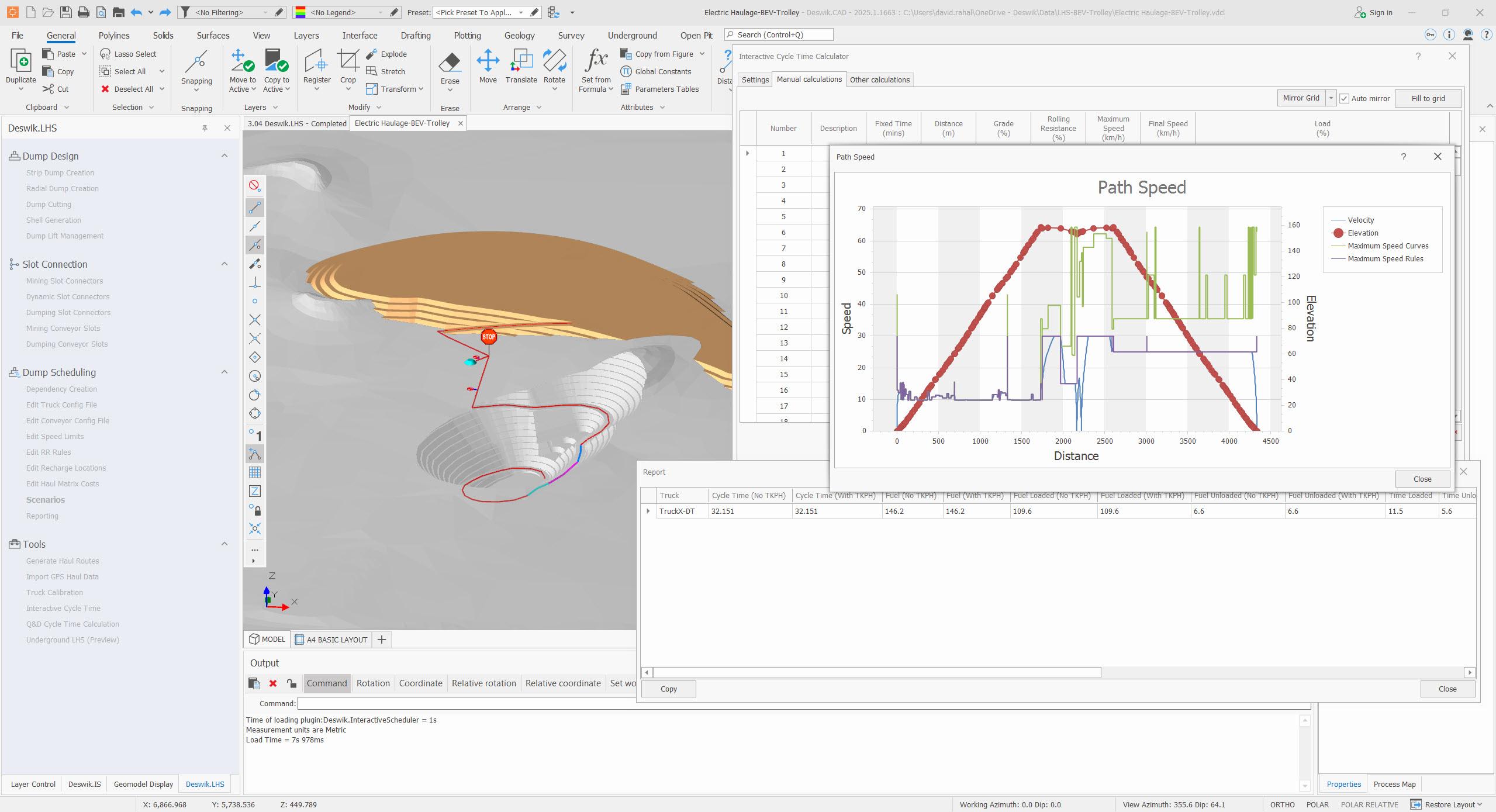
Task: Click the rainbow legend color swatch
Action: coord(300,12)
